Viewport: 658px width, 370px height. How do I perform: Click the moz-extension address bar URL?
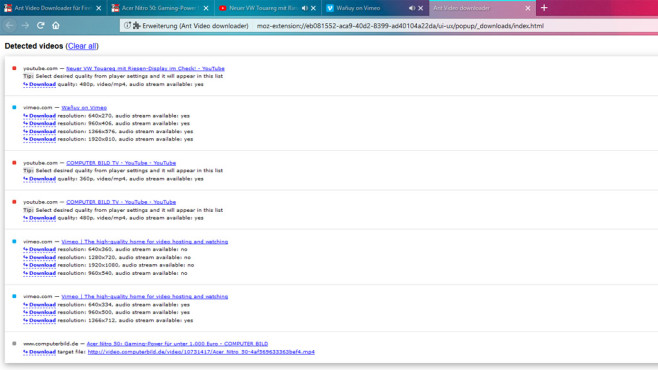(400, 26)
